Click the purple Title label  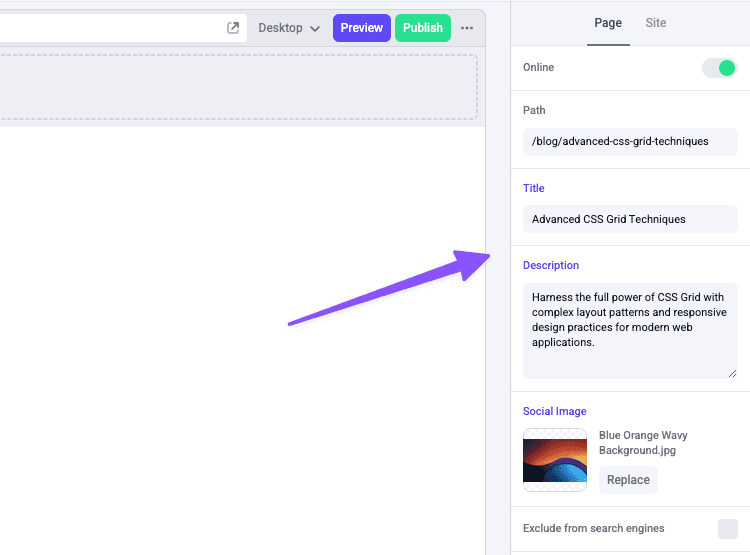pyautogui.click(x=534, y=188)
